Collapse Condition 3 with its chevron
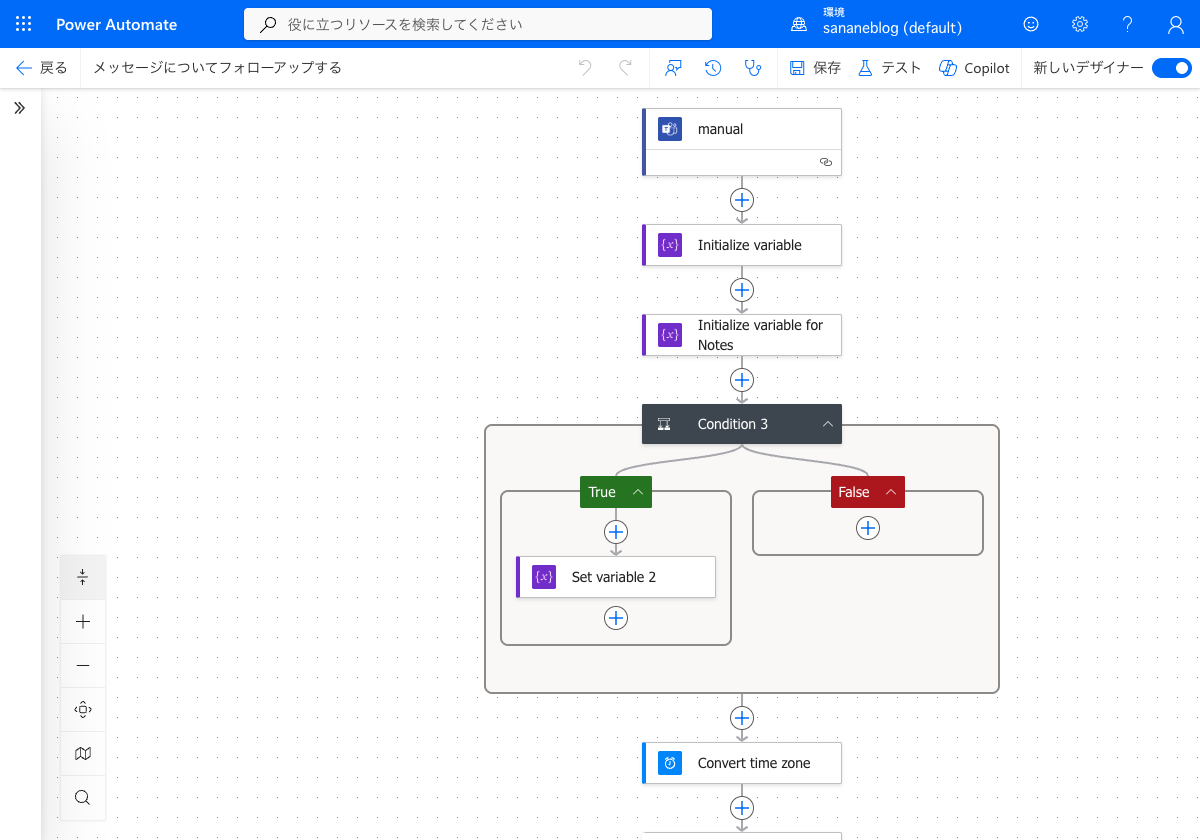Screen dimensions: 1200x840 (x=828, y=424)
